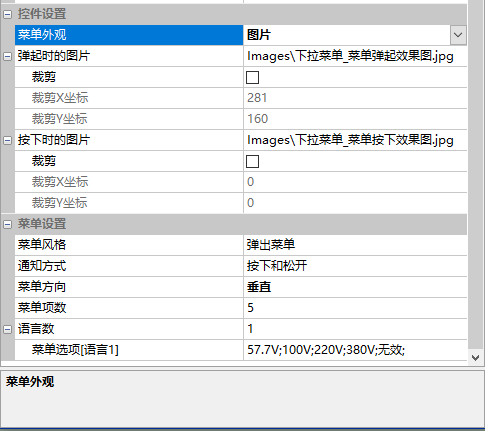
Task: Open the 菜单外观 dropdown arrow
Action: (x=458, y=35)
